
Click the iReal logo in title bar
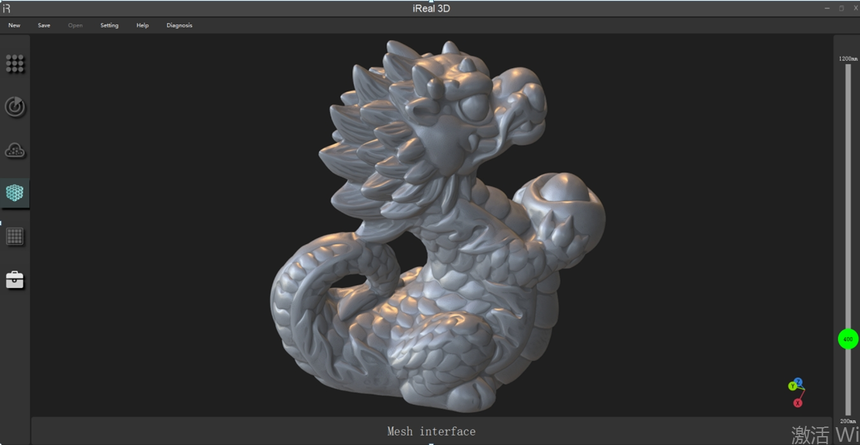tap(7, 8)
